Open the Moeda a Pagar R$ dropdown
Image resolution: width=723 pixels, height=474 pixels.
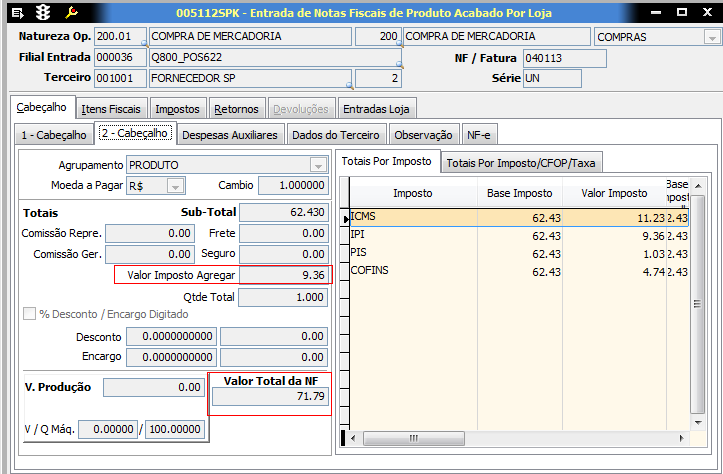[x=175, y=186]
